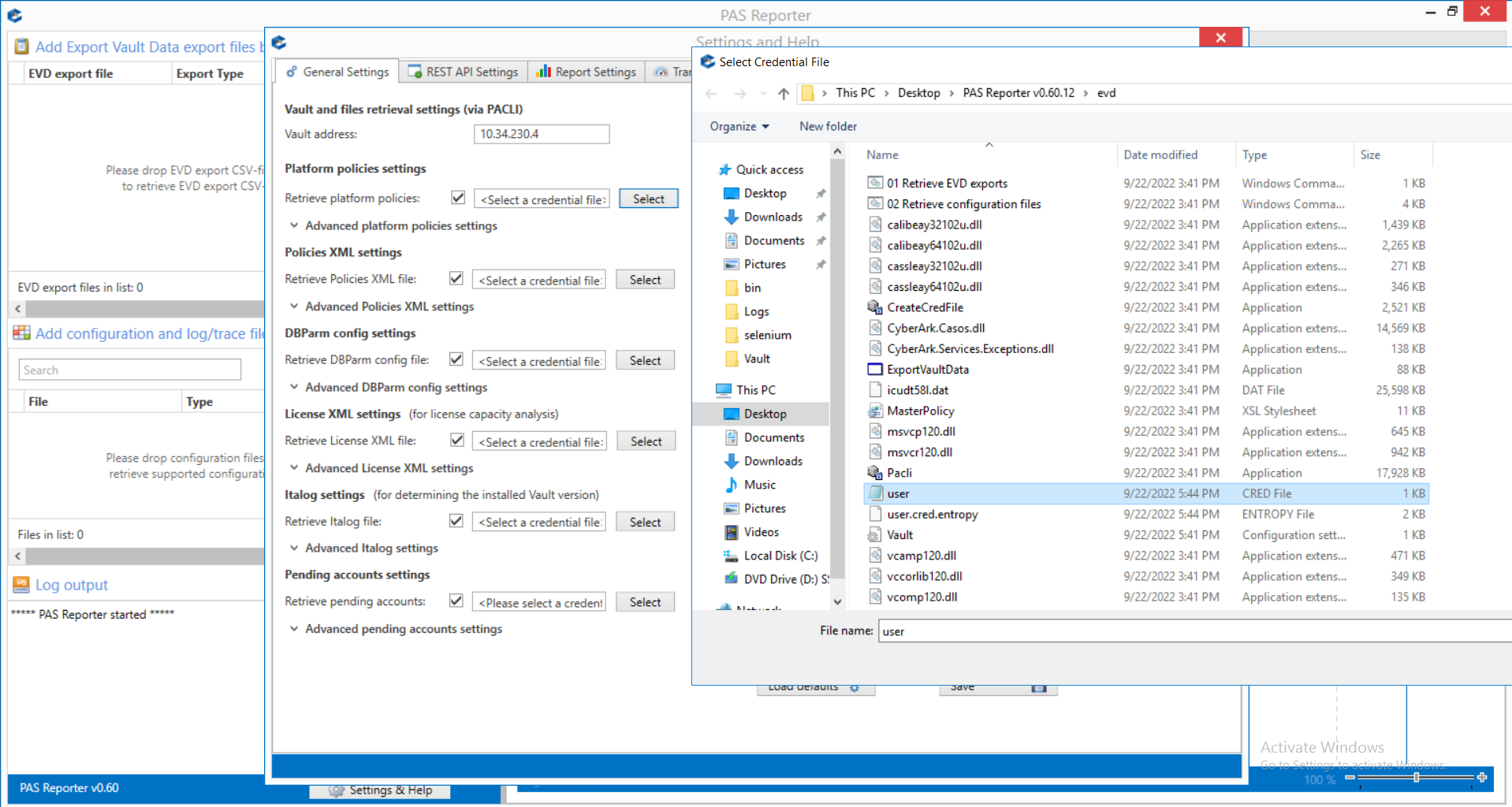This screenshot has height=807, width=1512.
Task: Click the zoom slider handle in PAS Reporter
Action: point(1417,778)
